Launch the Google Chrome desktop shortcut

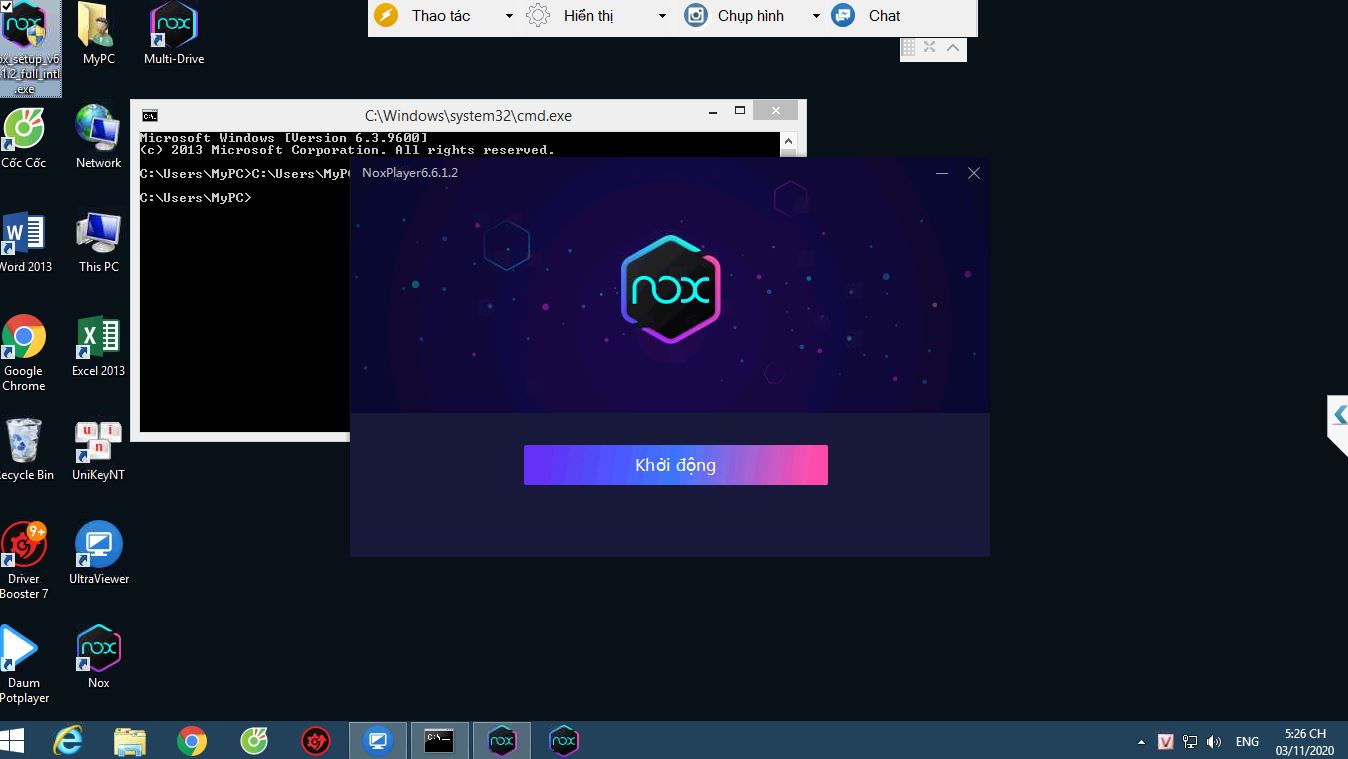tap(24, 353)
